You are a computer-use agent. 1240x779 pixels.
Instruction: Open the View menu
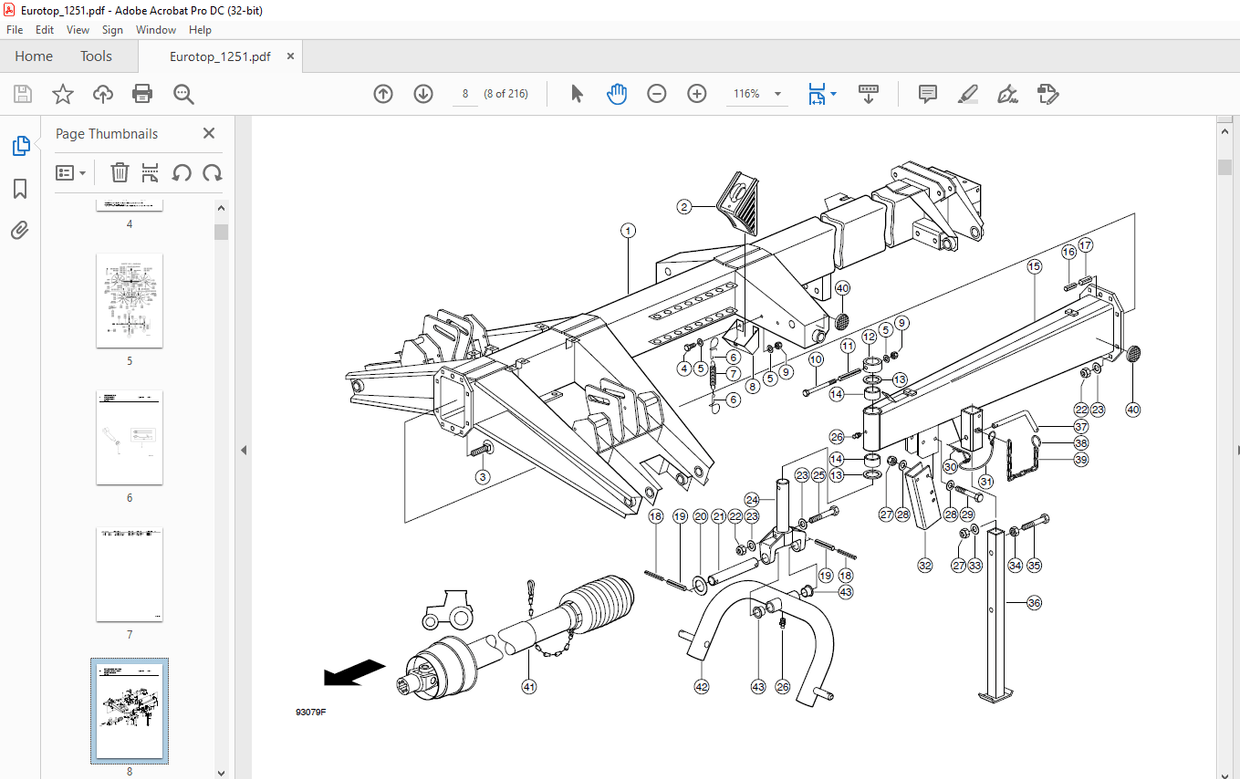coord(77,29)
